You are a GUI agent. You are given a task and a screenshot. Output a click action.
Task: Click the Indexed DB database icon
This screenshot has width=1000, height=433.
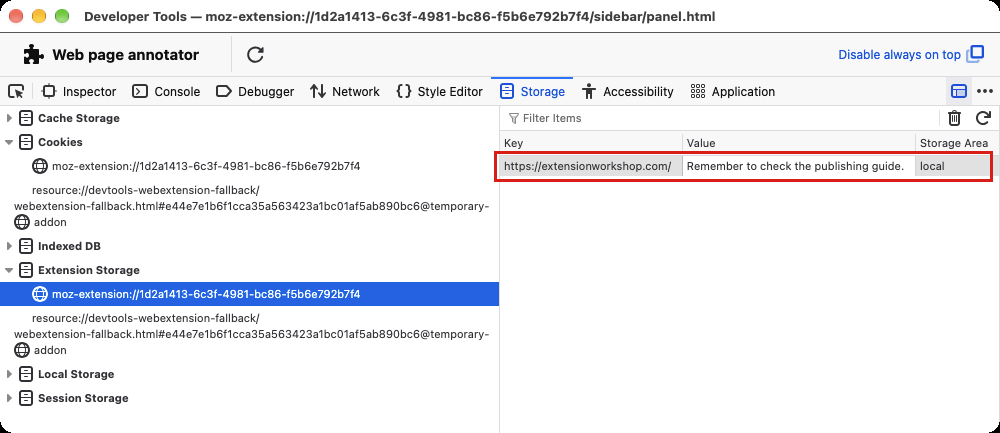click(x=26, y=246)
